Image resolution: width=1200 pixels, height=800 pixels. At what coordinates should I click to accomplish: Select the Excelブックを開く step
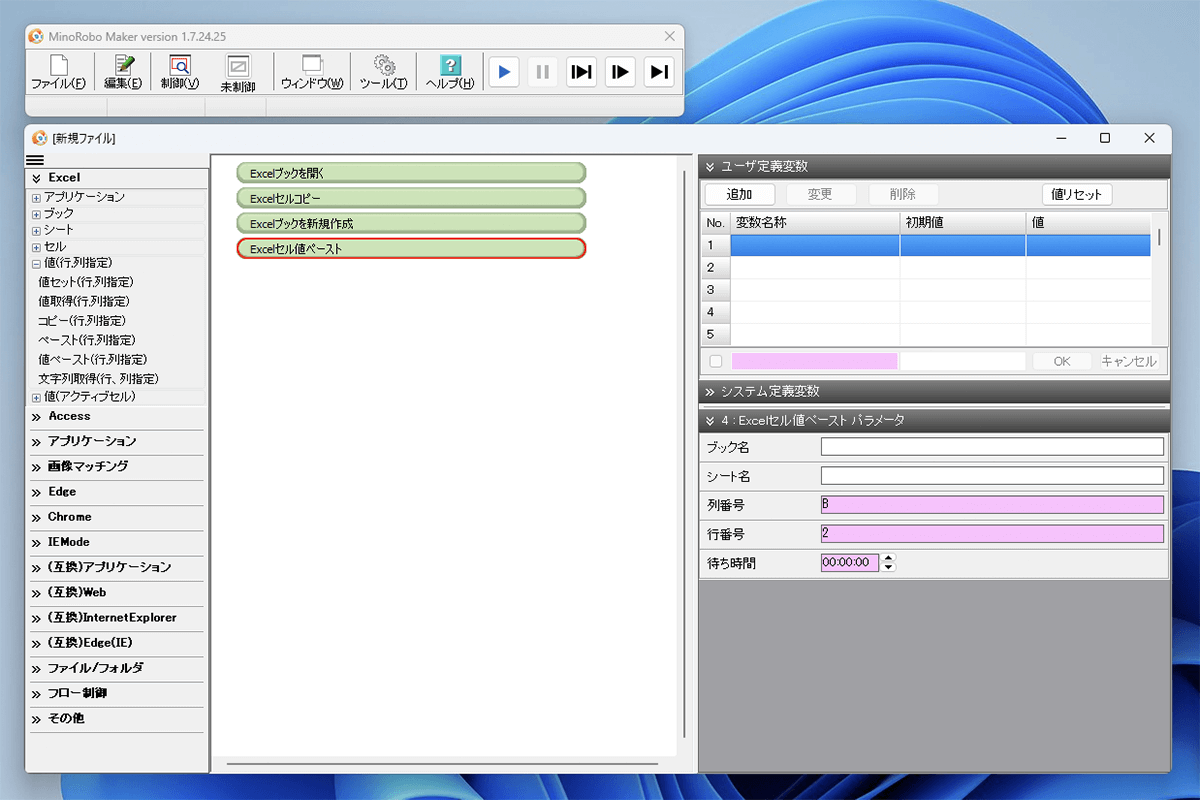pyautogui.click(x=411, y=173)
